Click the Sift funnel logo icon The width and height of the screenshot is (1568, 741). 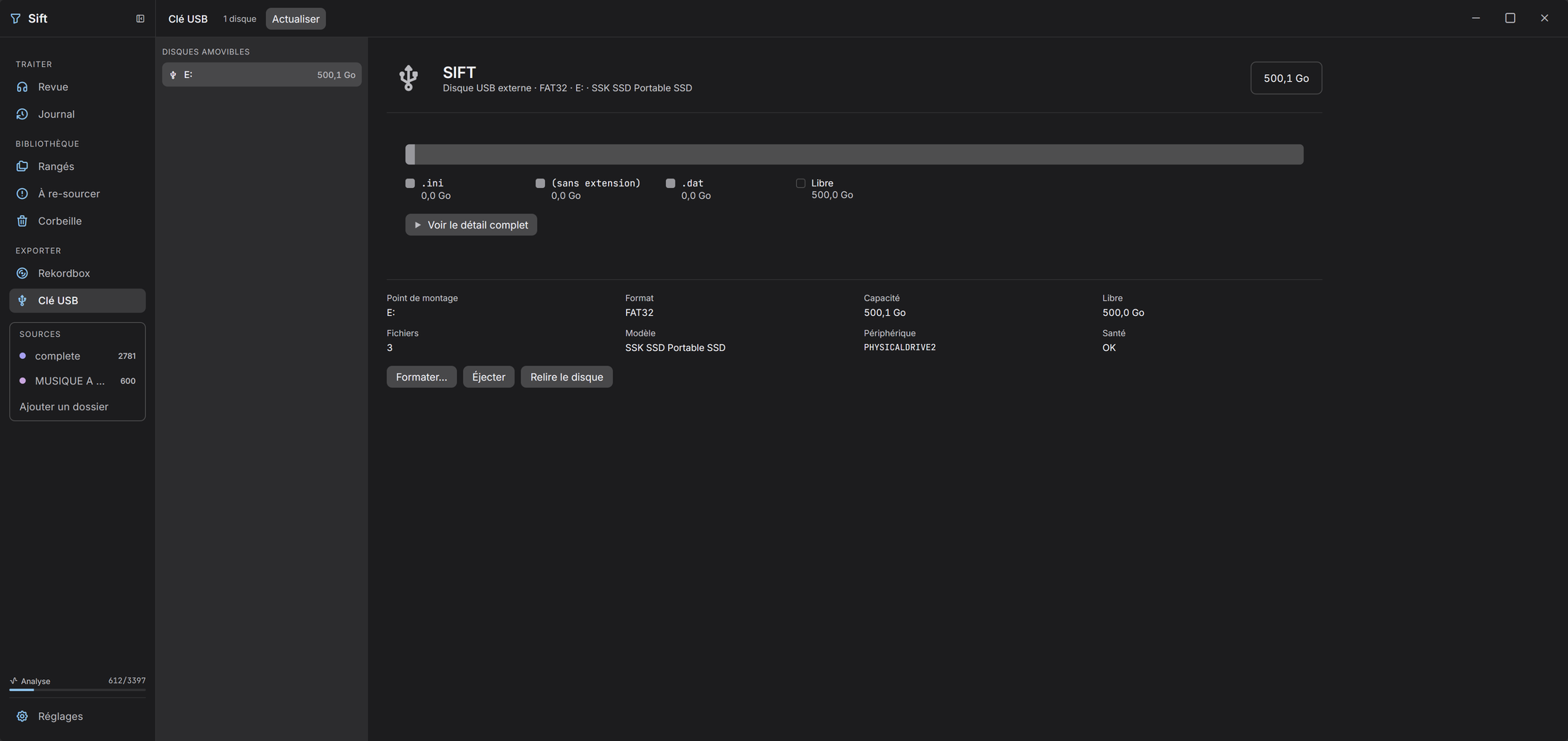pos(16,19)
